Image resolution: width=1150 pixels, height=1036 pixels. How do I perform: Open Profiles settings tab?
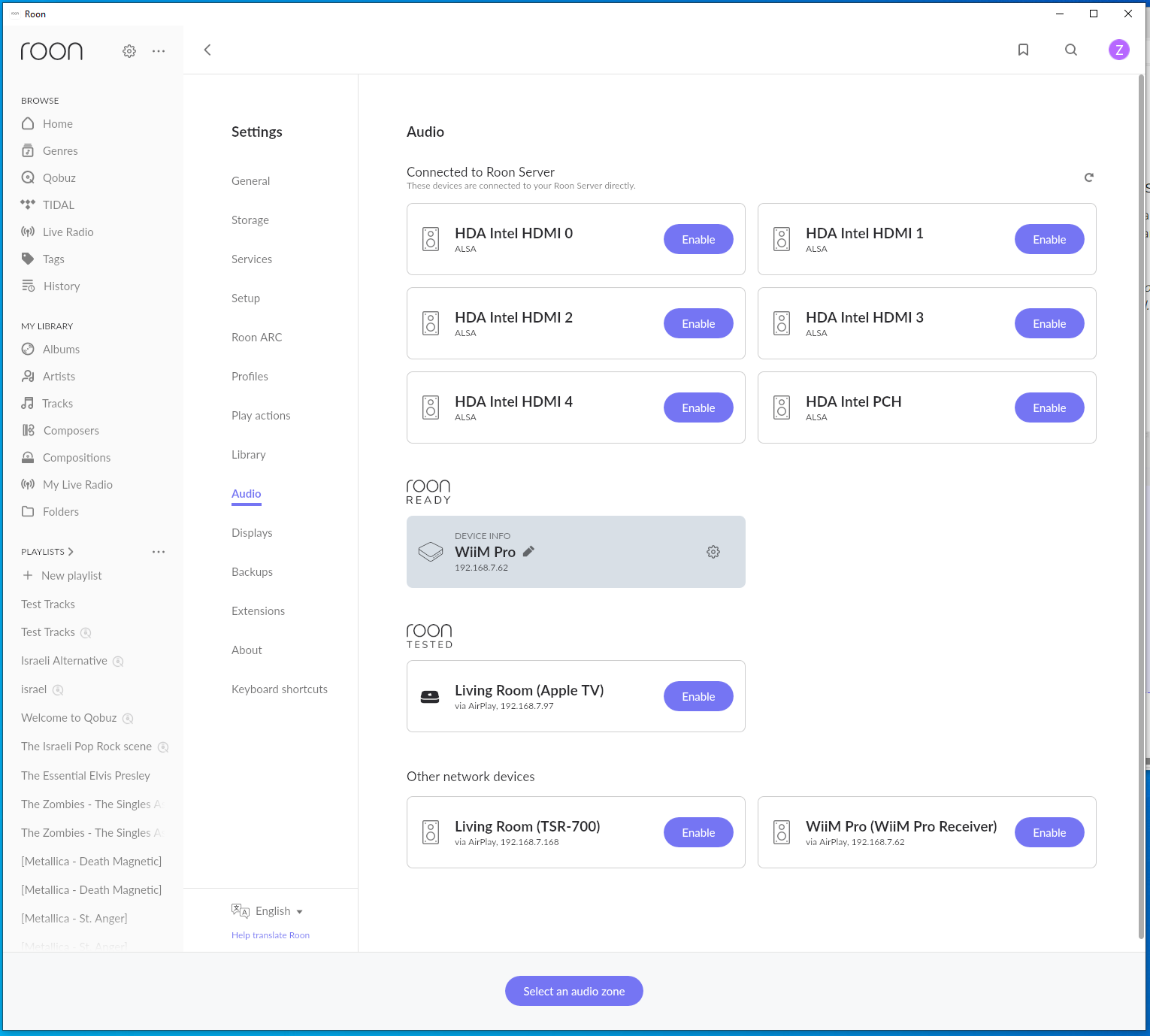[x=250, y=376]
